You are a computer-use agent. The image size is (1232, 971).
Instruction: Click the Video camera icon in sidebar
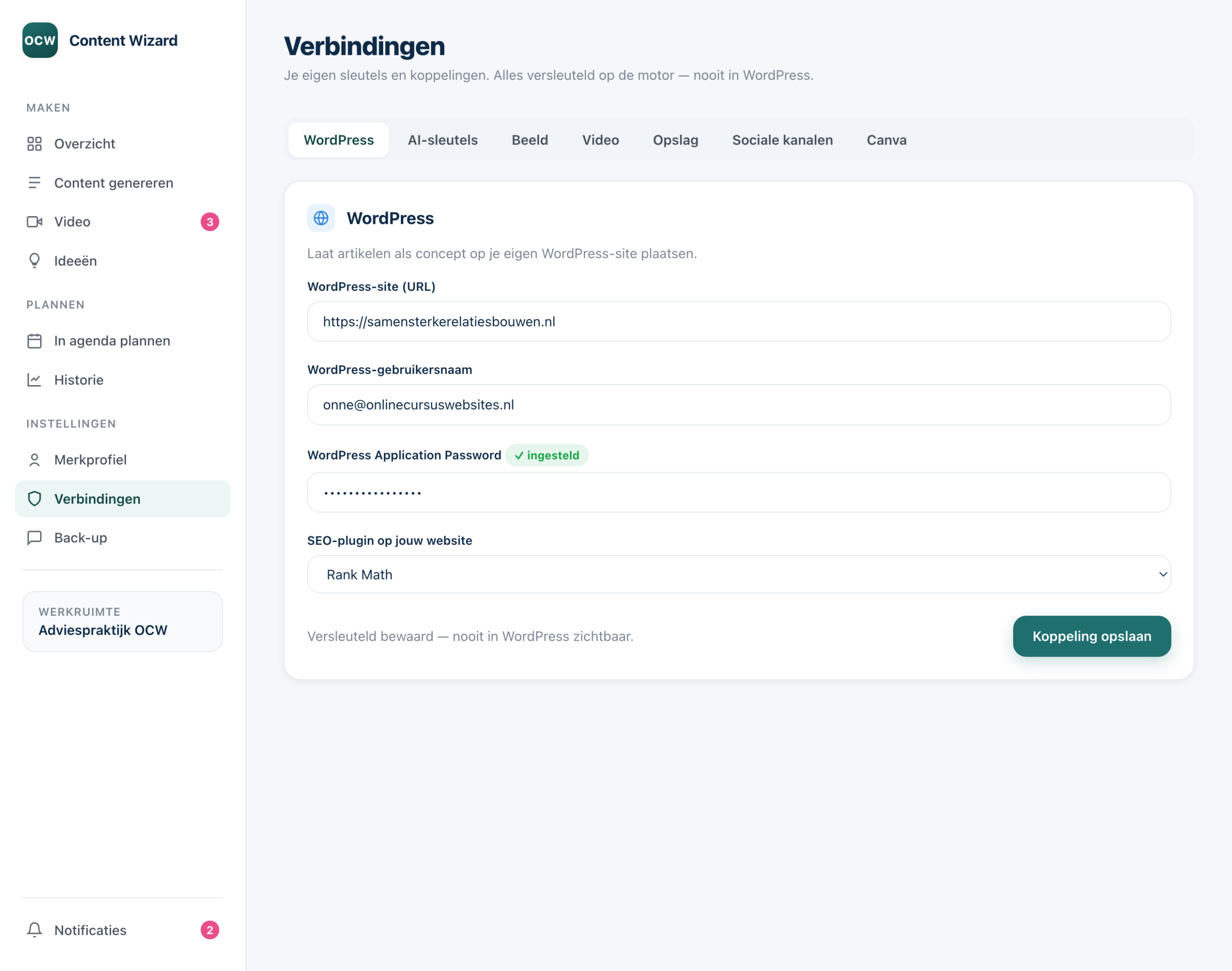pyautogui.click(x=35, y=222)
